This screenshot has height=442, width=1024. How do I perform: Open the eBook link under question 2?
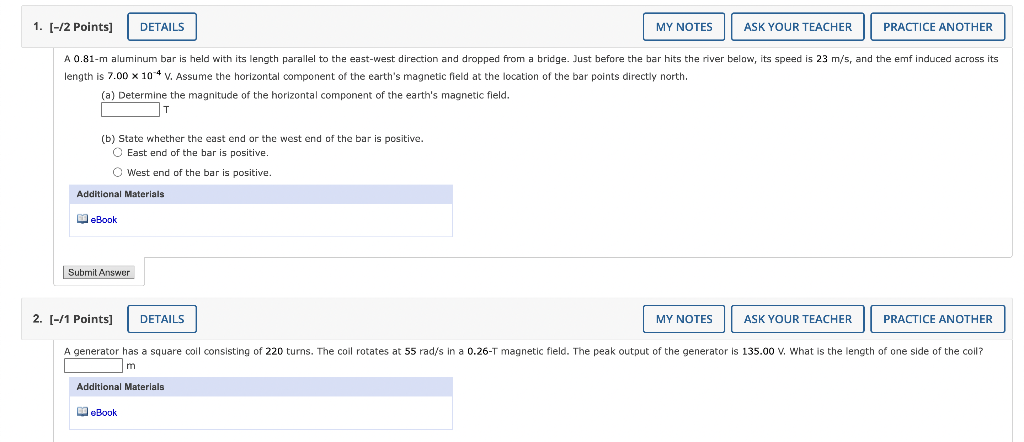point(104,413)
